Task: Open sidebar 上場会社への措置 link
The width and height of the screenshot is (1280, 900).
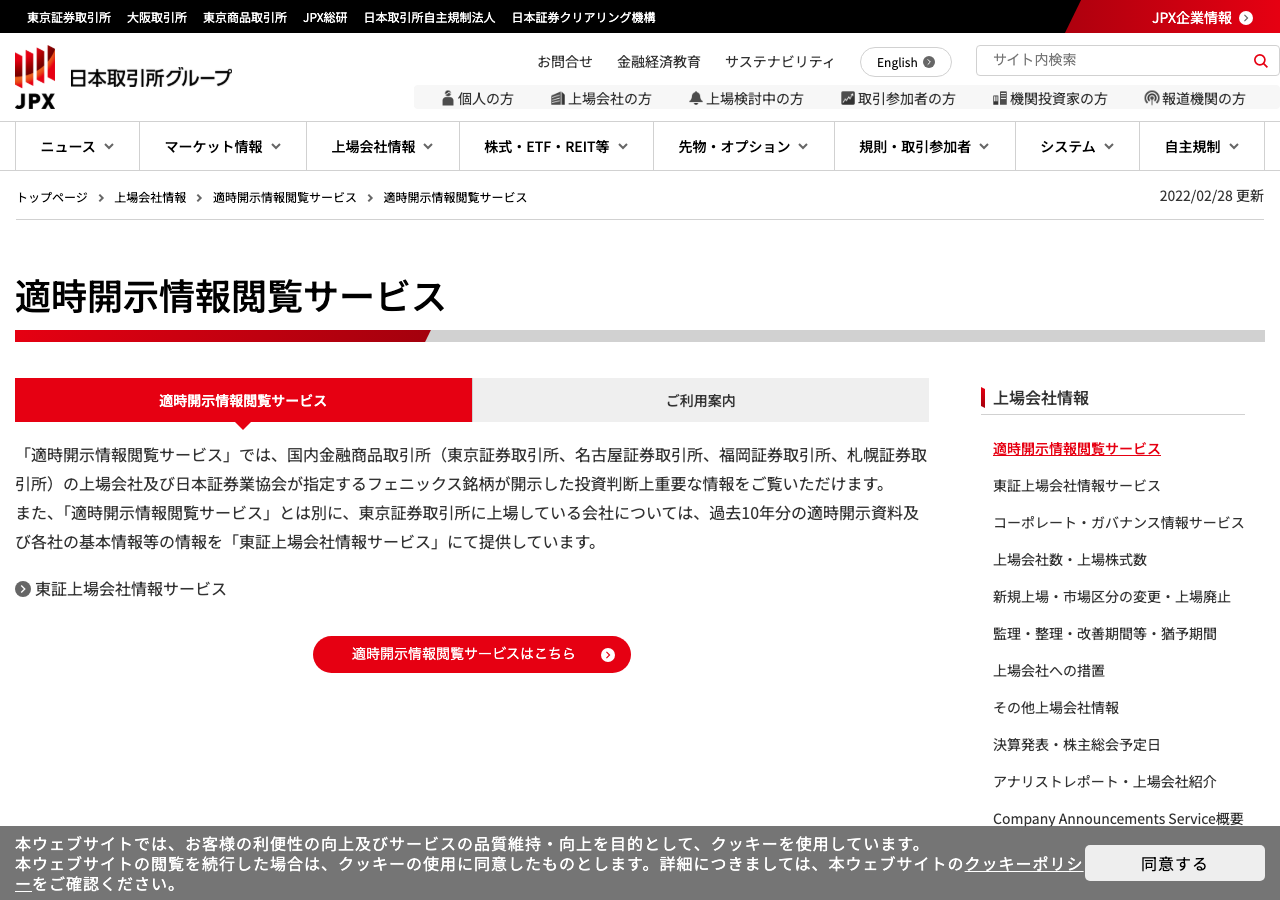Action: tap(1049, 670)
